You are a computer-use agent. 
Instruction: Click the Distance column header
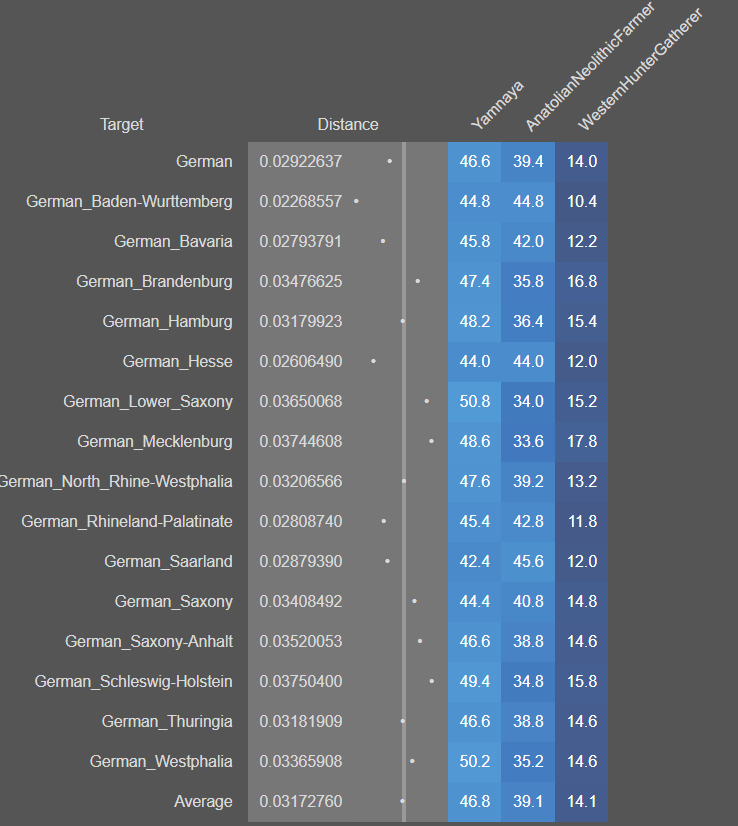[x=348, y=124]
